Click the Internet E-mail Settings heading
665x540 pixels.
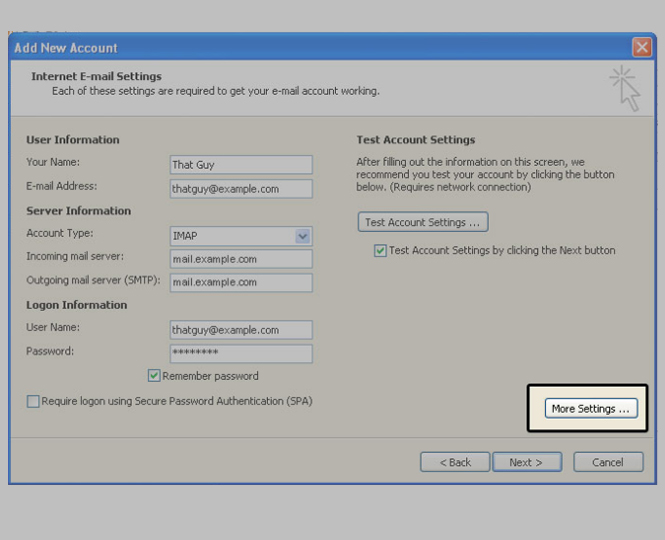[x=96, y=76]
